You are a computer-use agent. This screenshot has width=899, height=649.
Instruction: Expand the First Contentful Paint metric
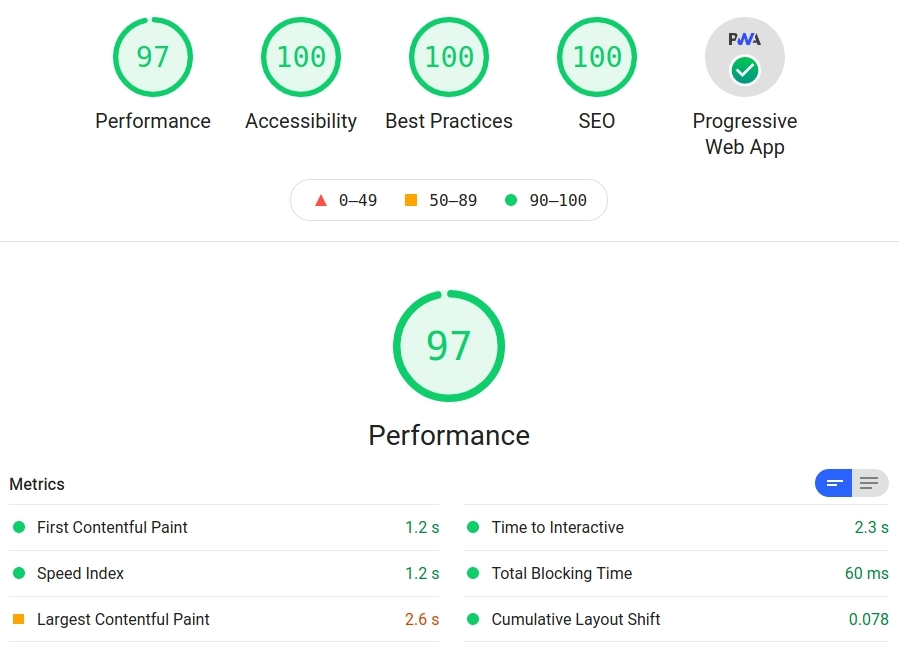click(112, 527)
